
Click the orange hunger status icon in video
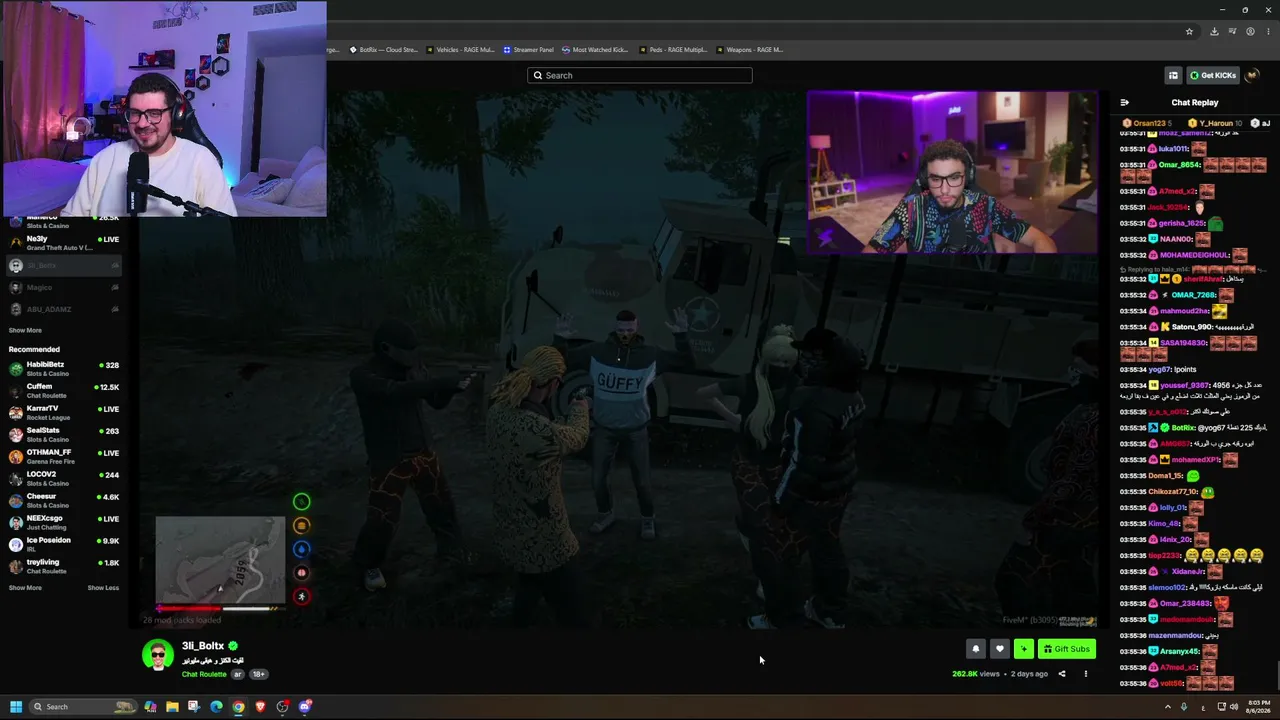pos(301,525)
